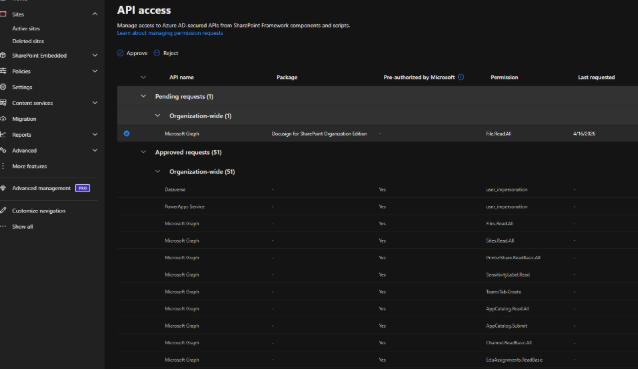Select the PowerApps Service API row

377,207
